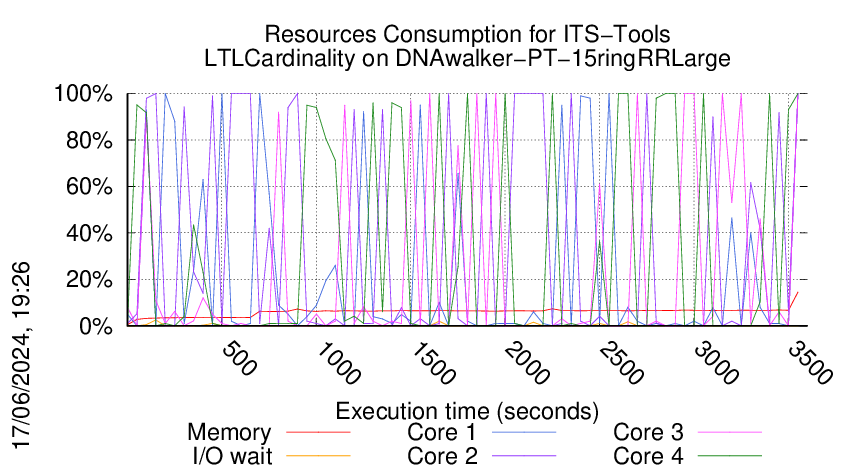Click the 80% y-axis label

pos(89,140)
